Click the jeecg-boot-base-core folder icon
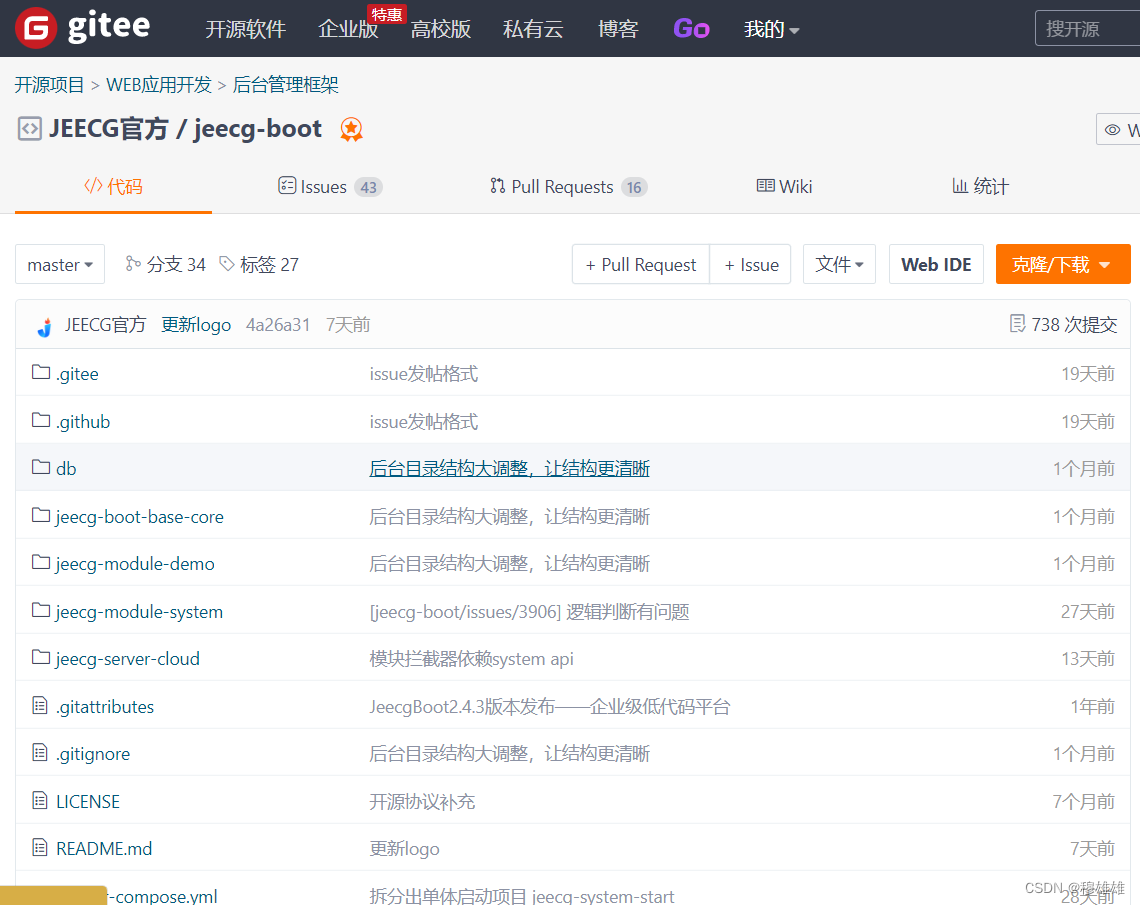This screenshot has width=1140, height=905. 41,515
